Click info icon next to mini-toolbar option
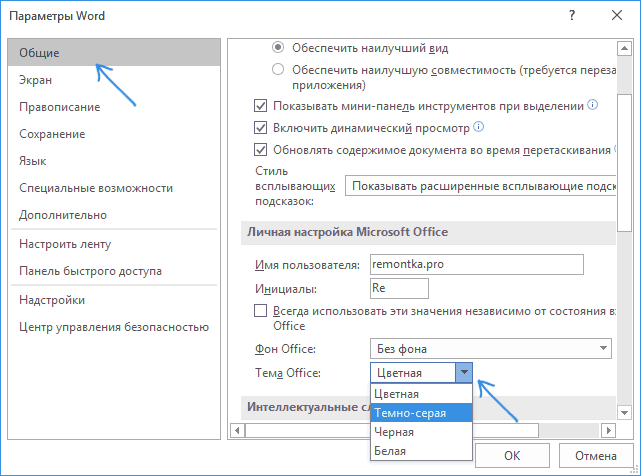The height and width of the screenshot is (476, 641). coord(592,105)
